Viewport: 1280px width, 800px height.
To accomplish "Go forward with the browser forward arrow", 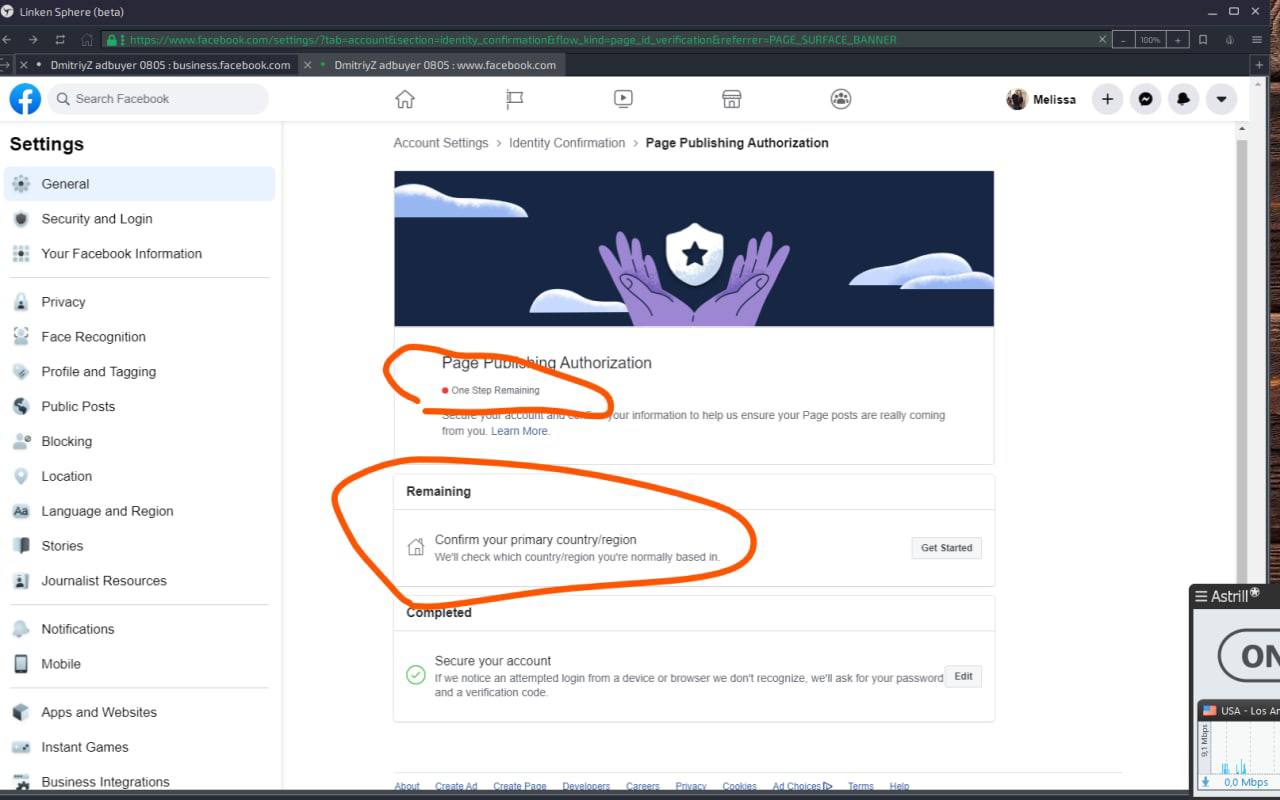I will [33, 40].
